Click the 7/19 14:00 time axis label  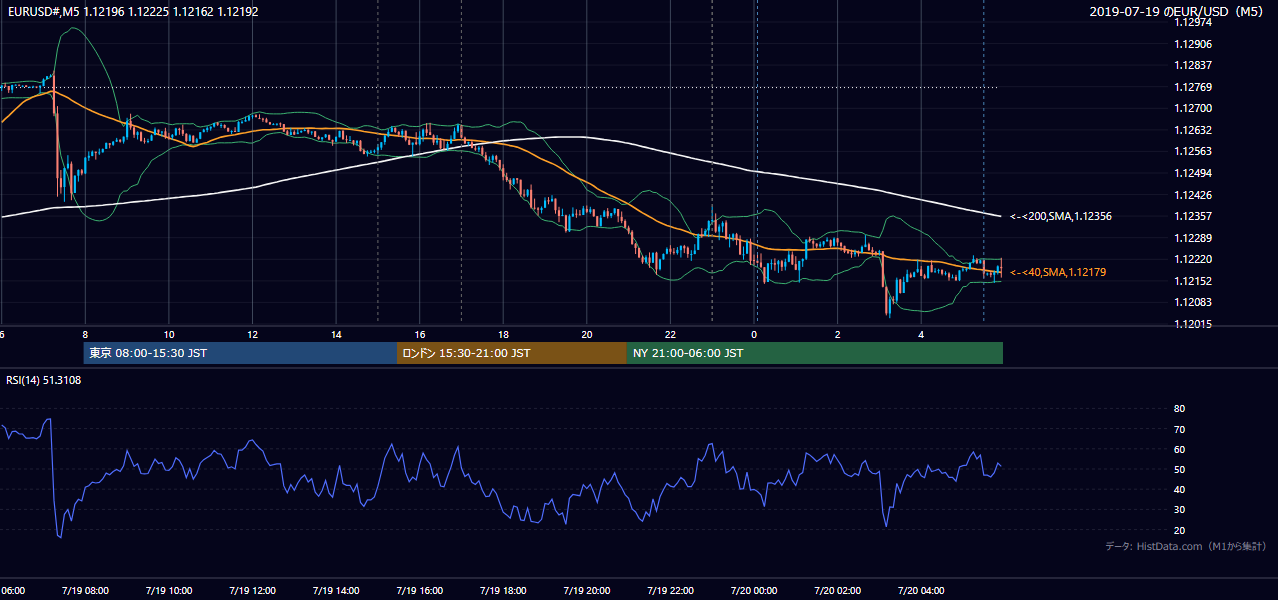[x=336, y=591]
